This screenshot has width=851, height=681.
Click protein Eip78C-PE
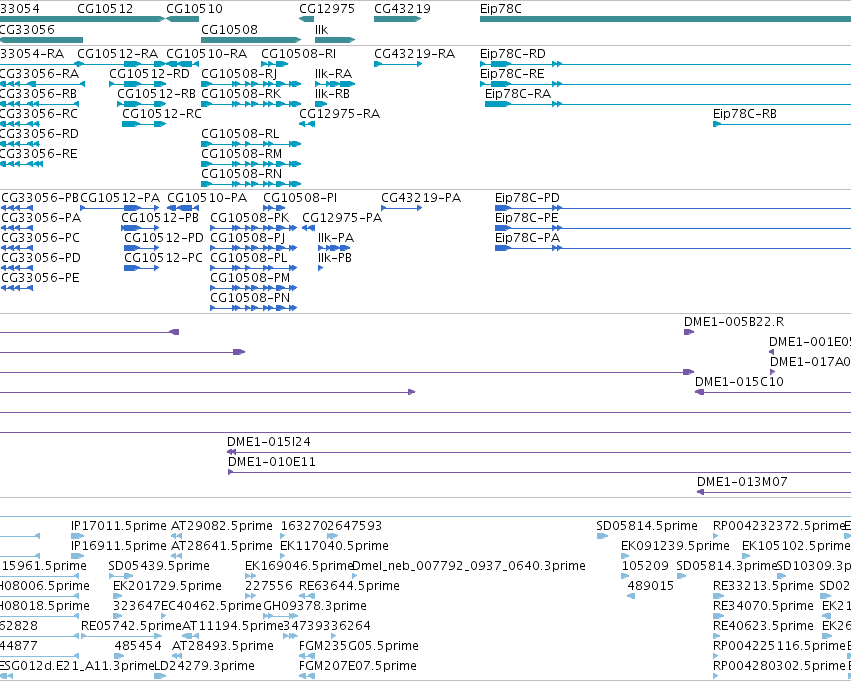(526, 218)
